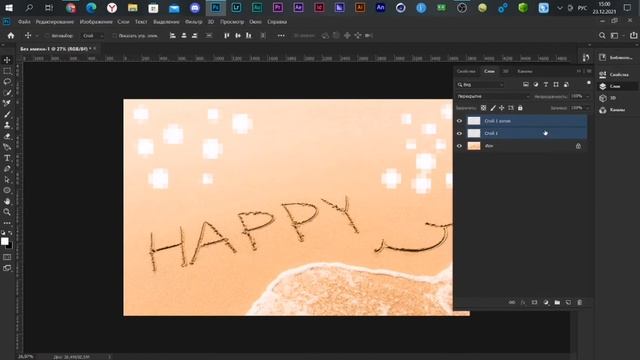Toggle lock image pixels brush icon

coord(493,108)
